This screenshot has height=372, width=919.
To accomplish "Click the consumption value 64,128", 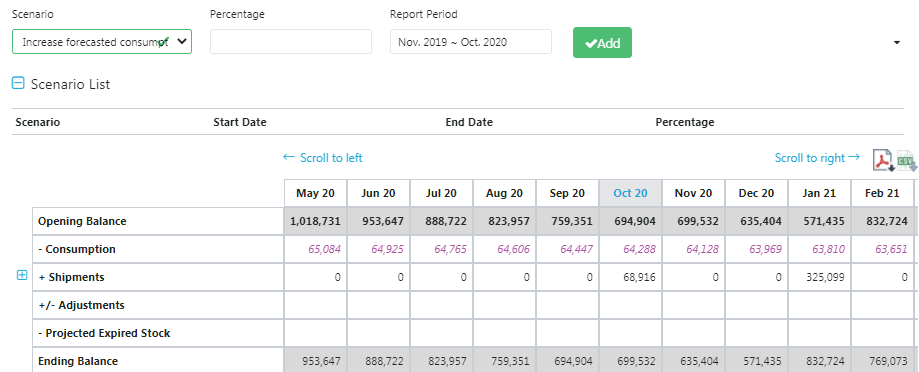I will point(702,249).
